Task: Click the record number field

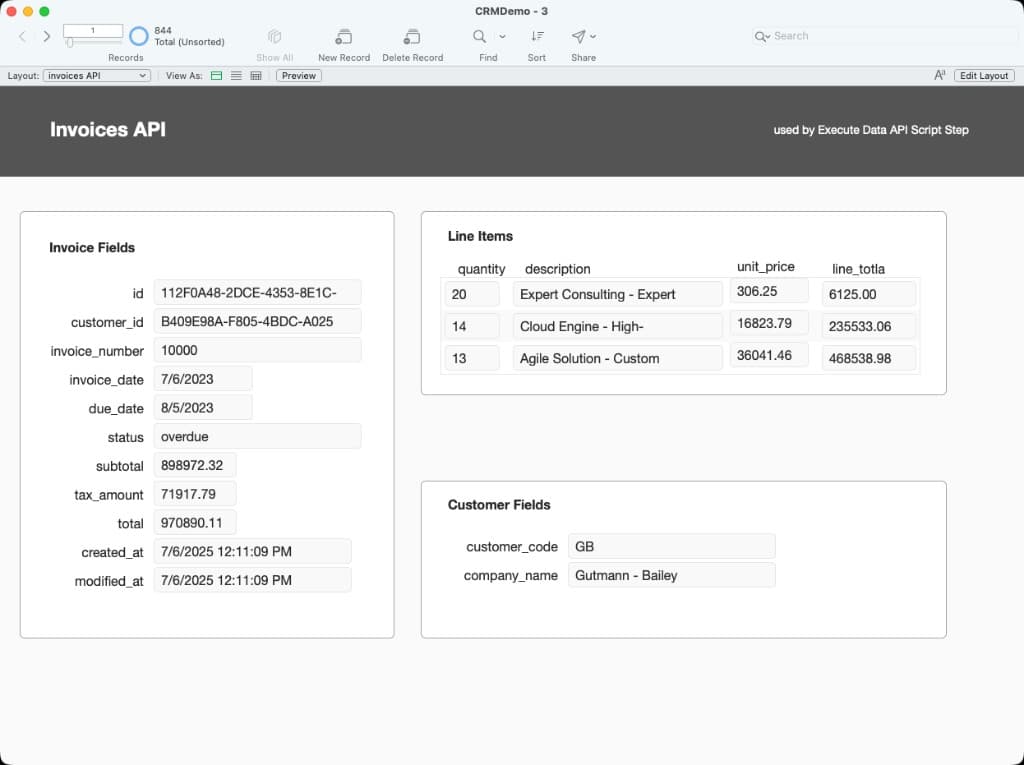Action: pyautogui.click(x=93, y=31)
